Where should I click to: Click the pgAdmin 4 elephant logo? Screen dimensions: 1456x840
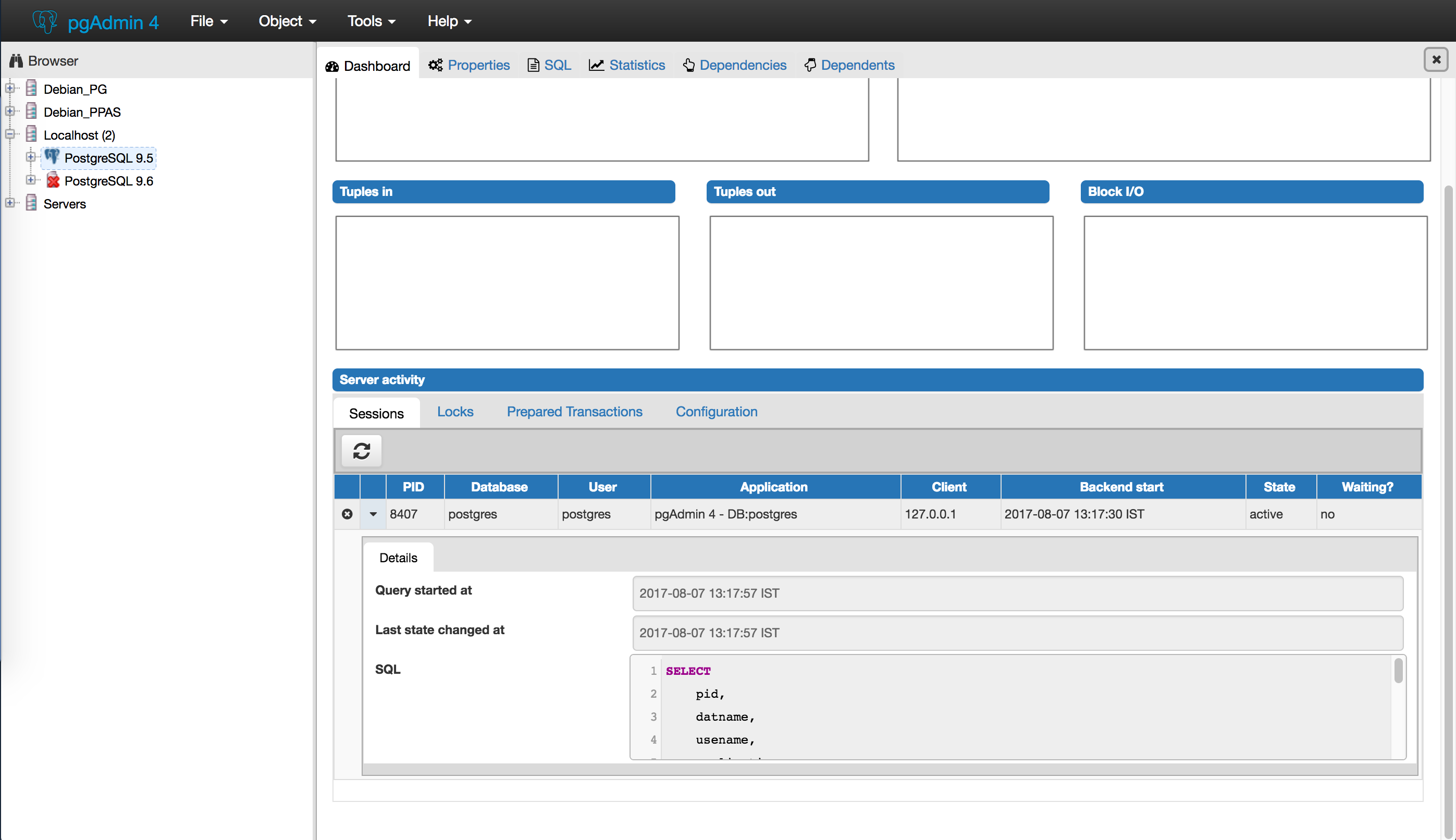44,21
